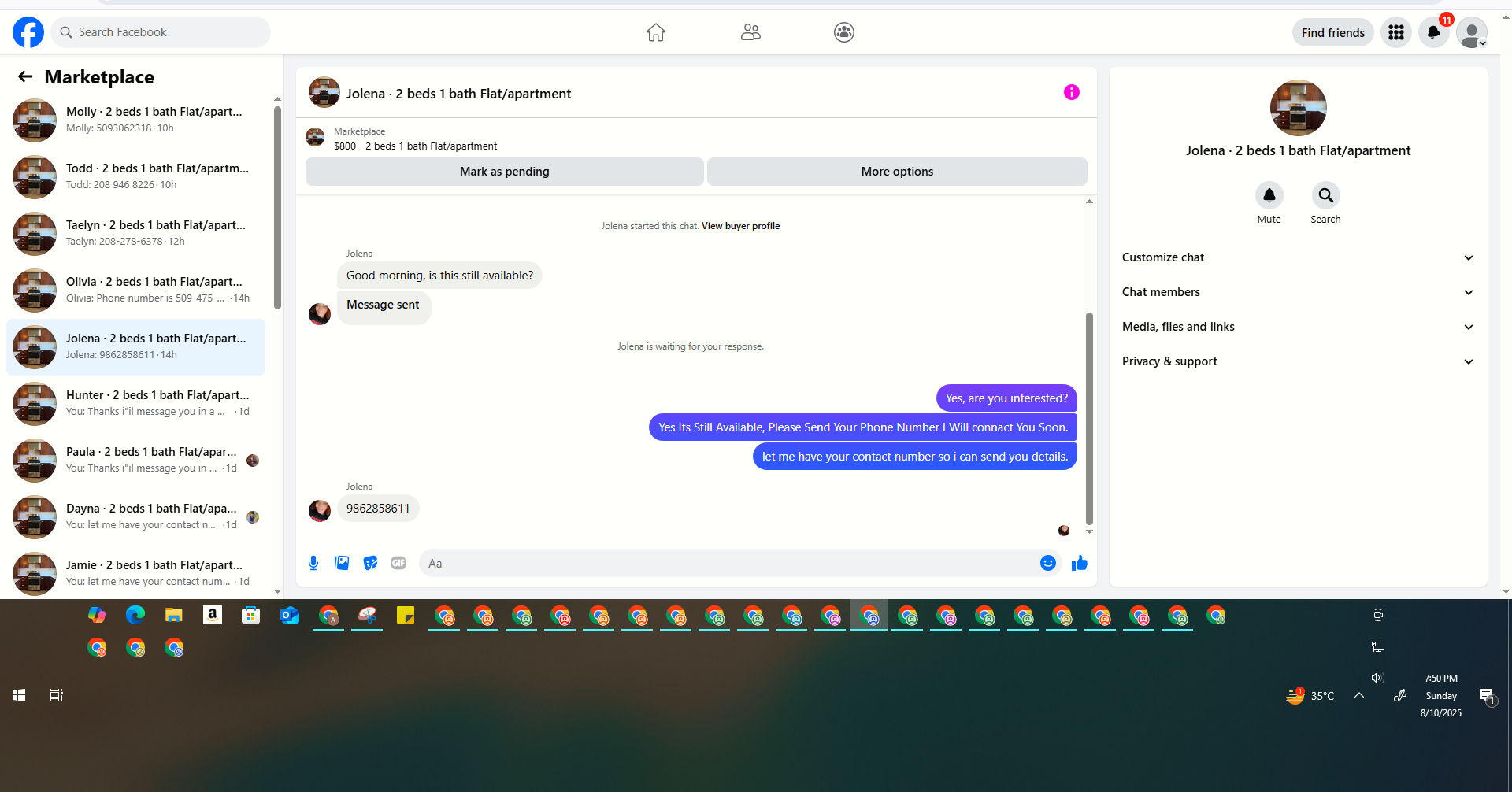Open conversation information pink icon
Screen dimensions: 1512x792
(1072, 92)
